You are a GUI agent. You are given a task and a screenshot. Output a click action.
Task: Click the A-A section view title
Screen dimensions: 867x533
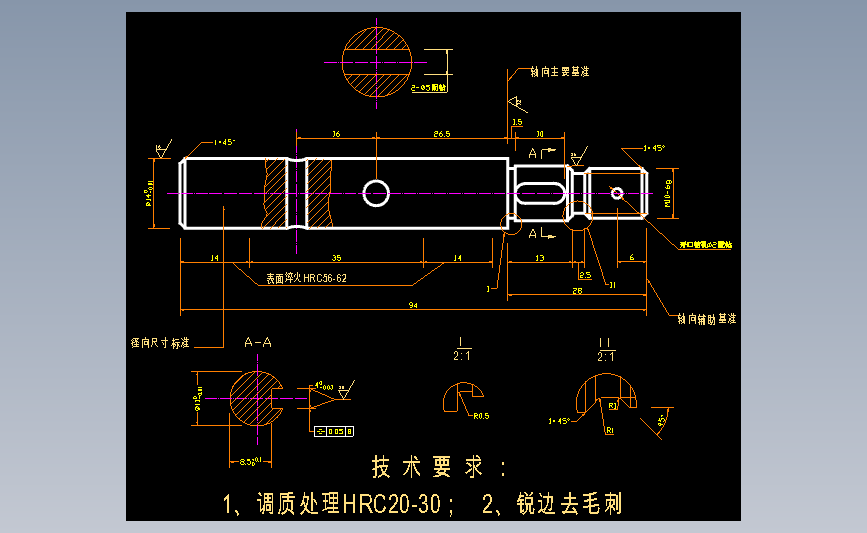[x=258, y=343]
